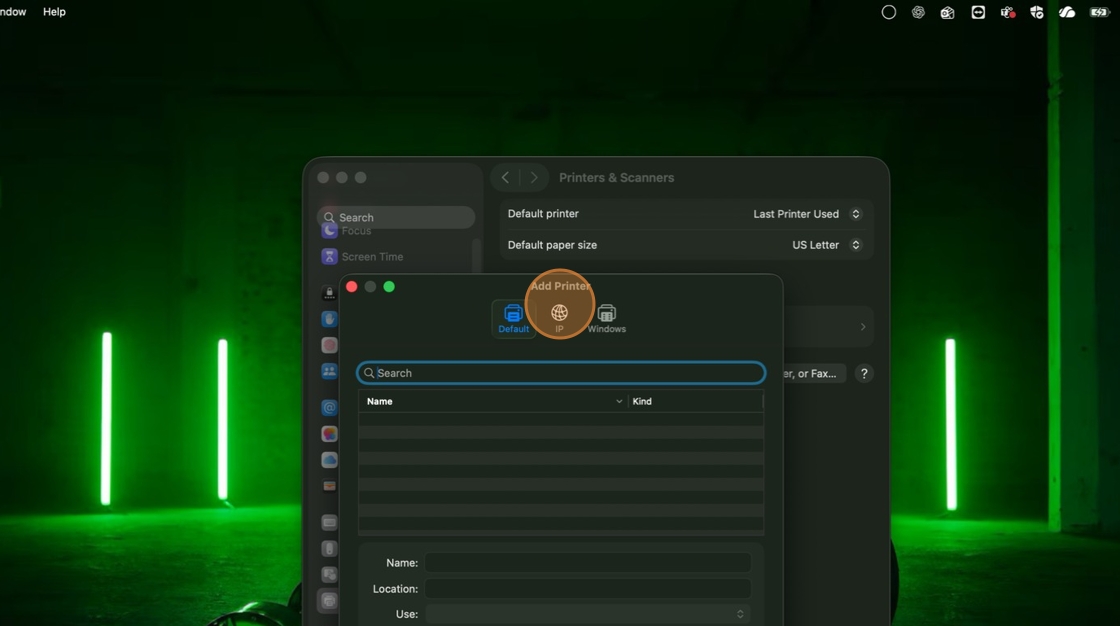Open Privacy & Security hand icon

pos(329,319)
